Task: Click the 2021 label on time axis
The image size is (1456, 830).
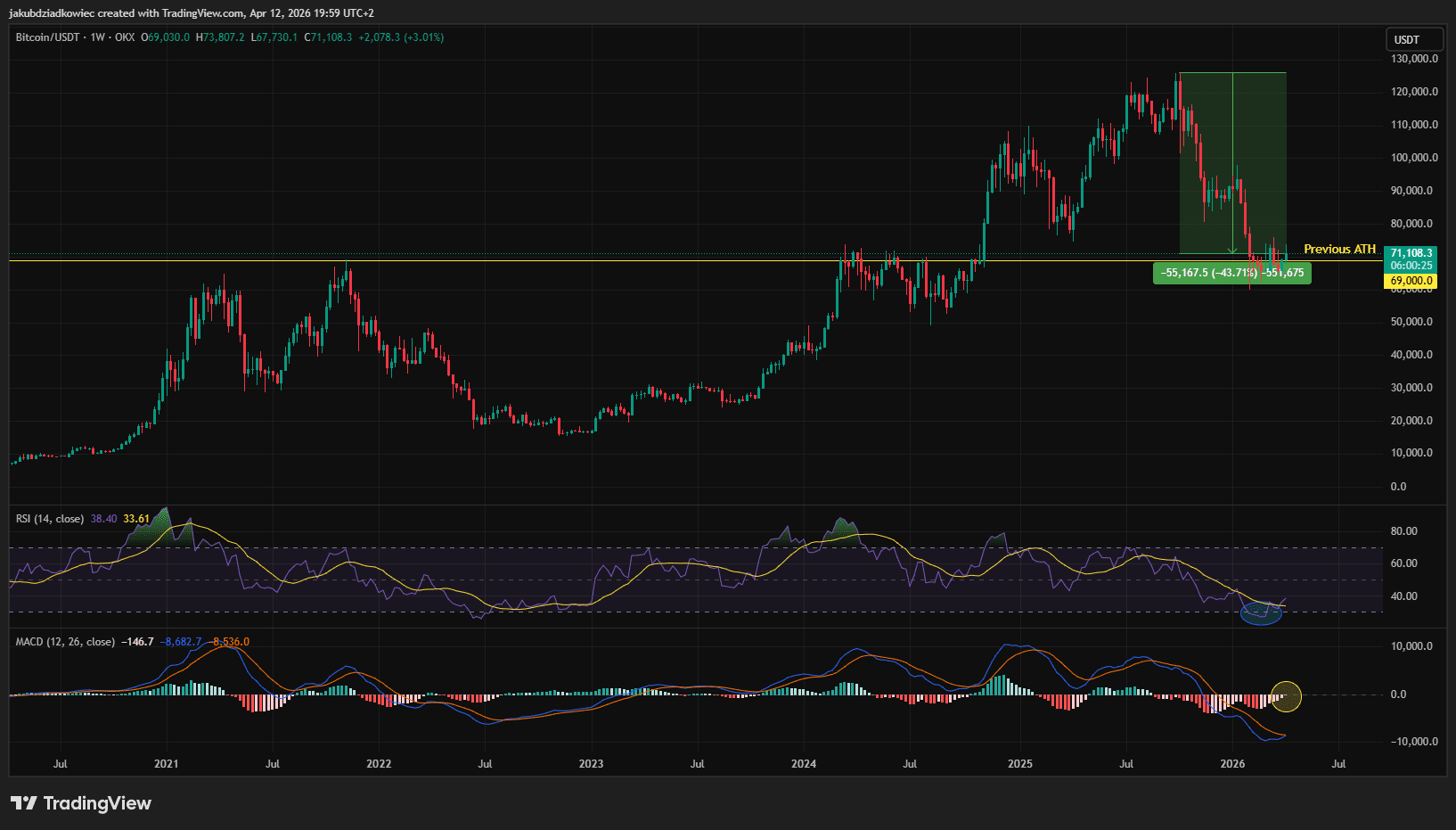Action: (167, 764)
